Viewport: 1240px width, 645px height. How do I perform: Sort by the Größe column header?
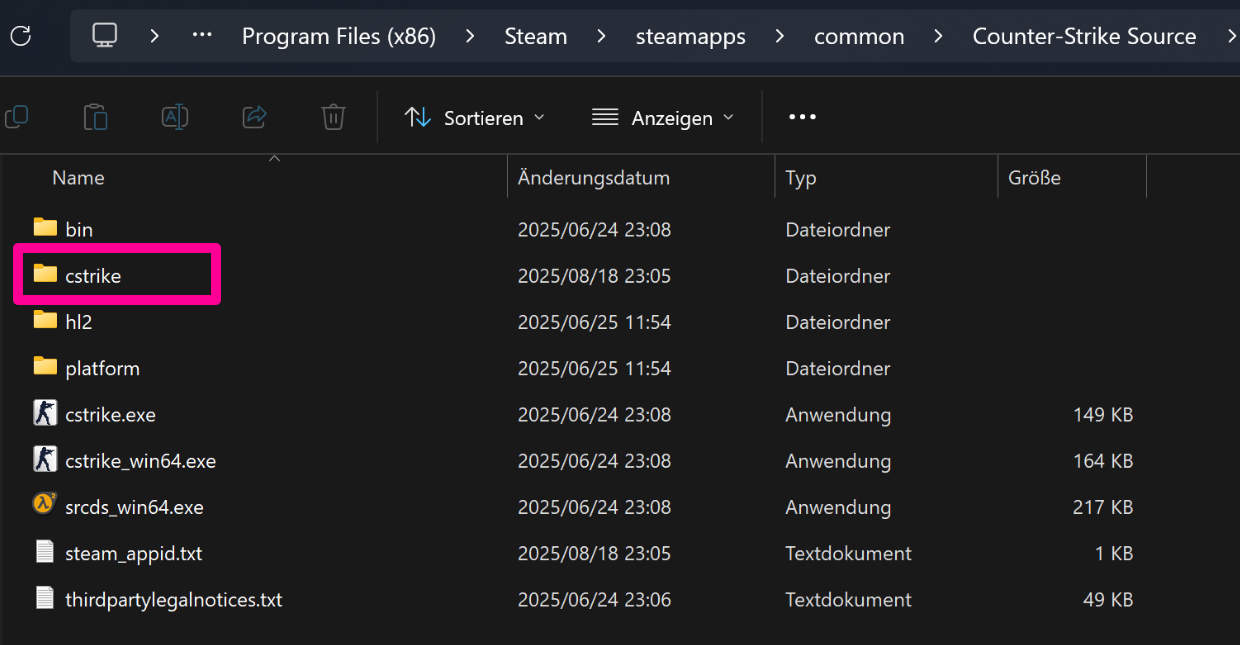(x=1034, y=178)
